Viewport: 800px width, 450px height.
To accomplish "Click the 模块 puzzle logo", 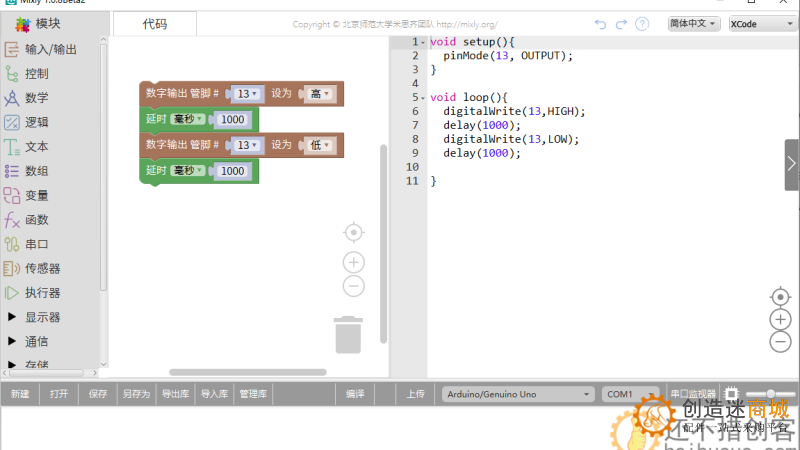I will pos(22,24).
